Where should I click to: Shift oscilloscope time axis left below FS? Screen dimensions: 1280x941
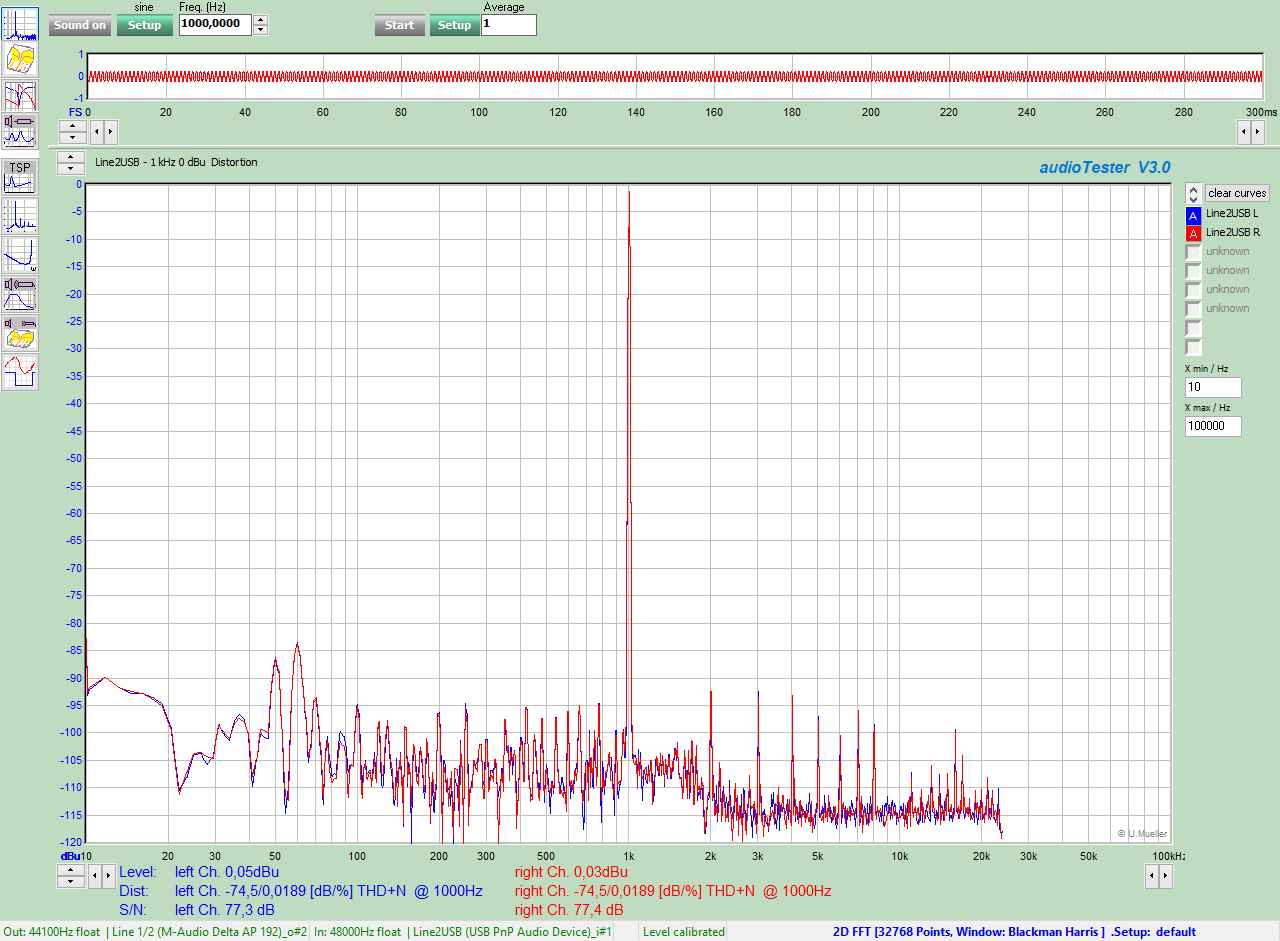(x=97, y=131)
